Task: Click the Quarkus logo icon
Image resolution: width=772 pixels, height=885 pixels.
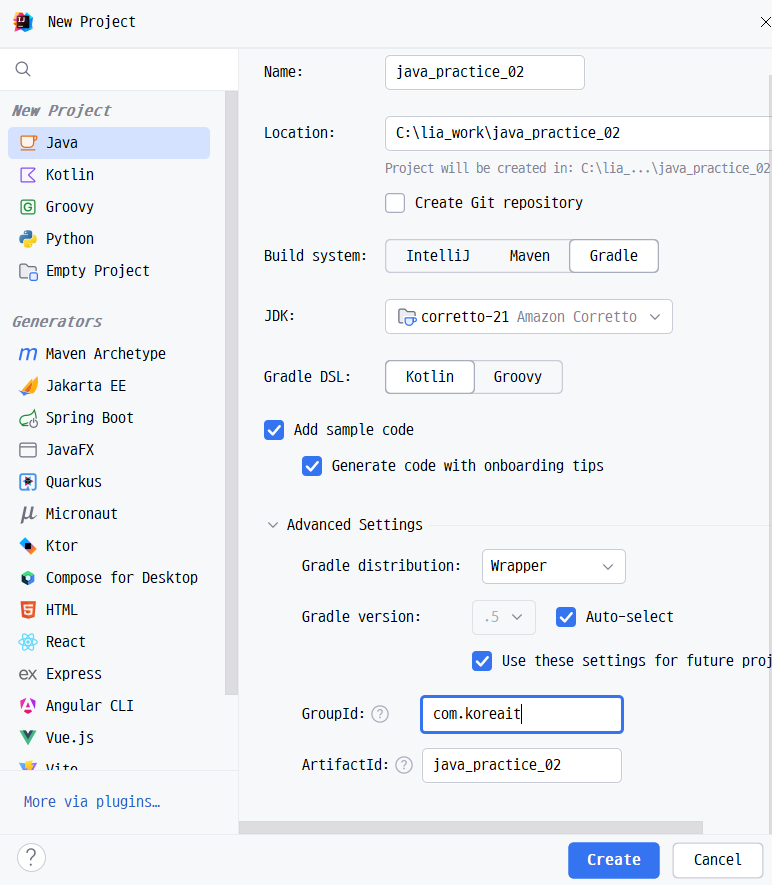Action: coord(28,482)
